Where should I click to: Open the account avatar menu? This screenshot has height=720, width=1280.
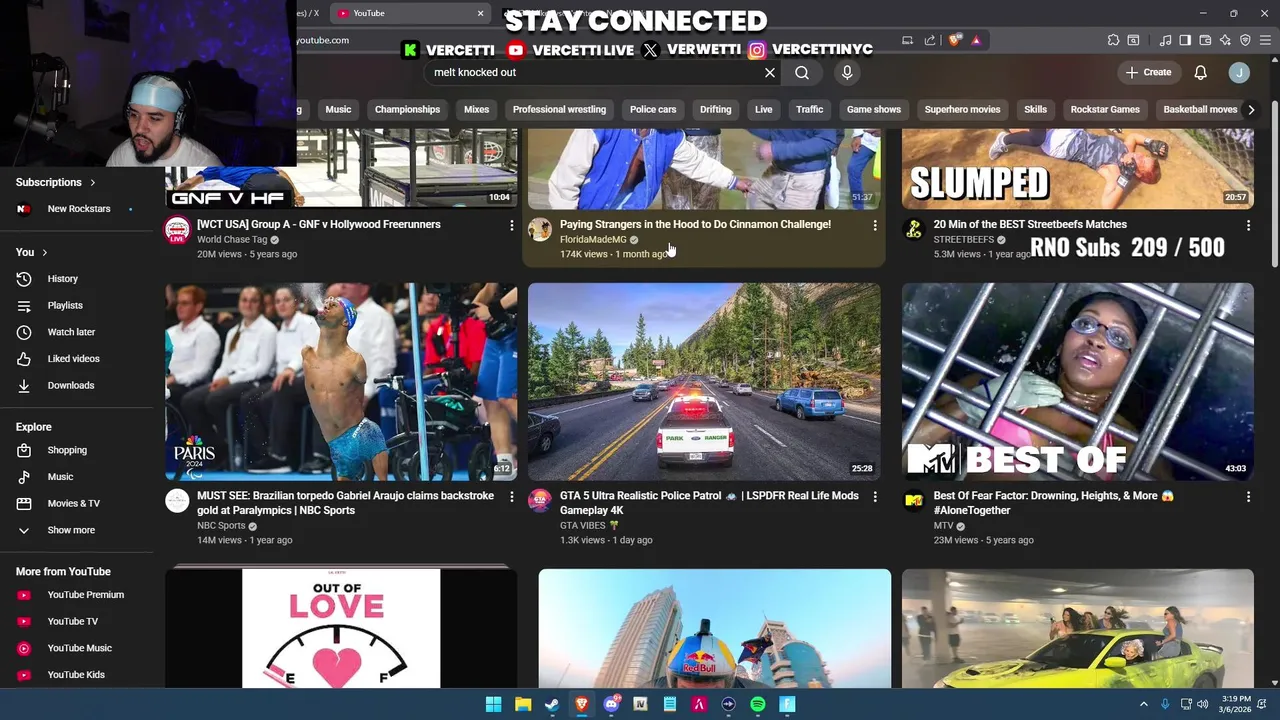(x=1239, y=72)
